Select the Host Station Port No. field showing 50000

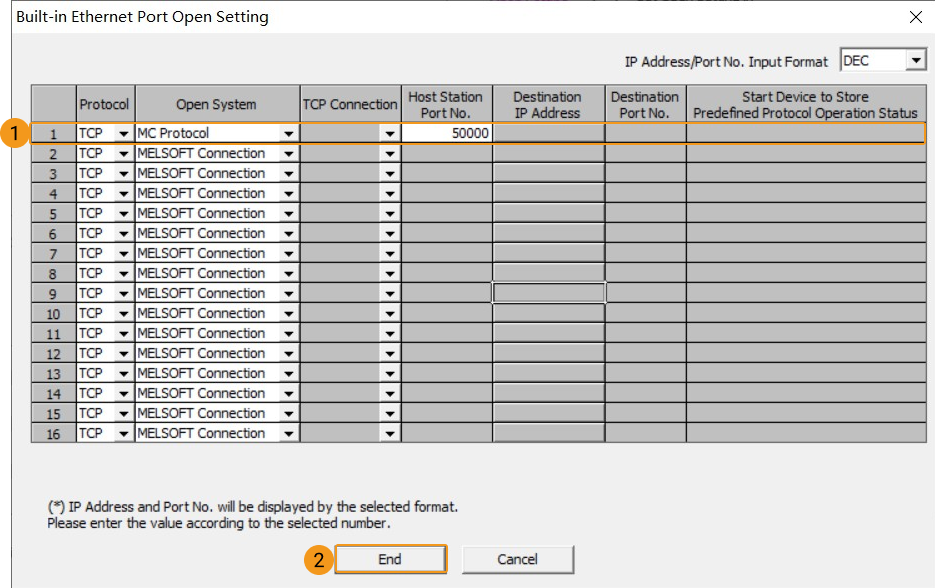pyautogui.click(x=446, y=133)
